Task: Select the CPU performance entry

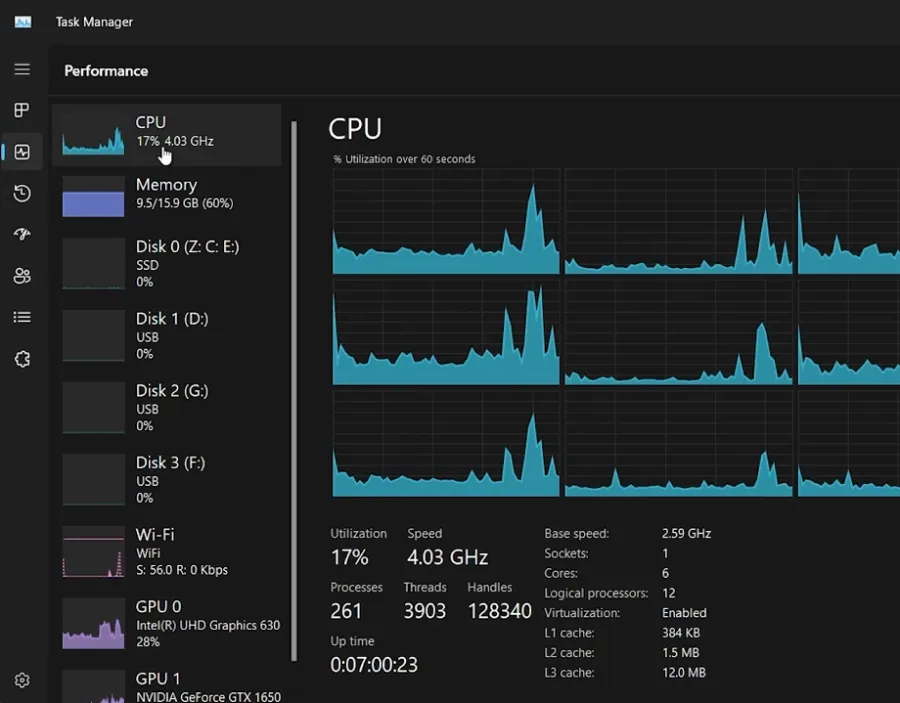Action: pyautogui.click(x=166, y=135)
